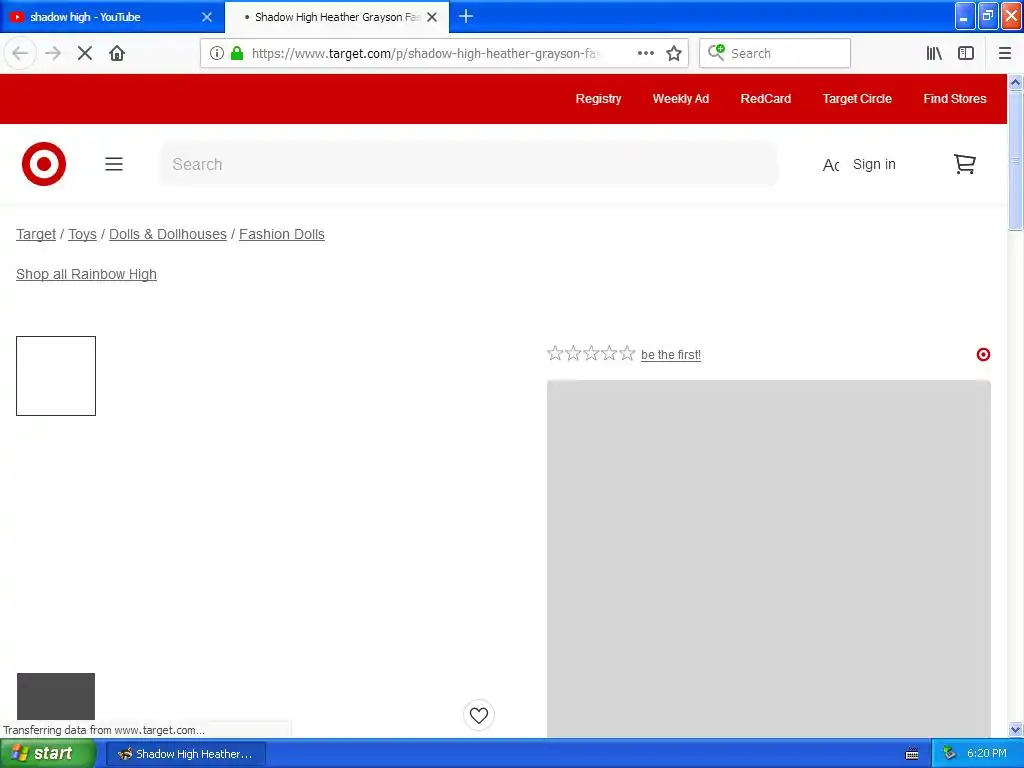Open RedCard in the red header
This screenshot has height=768, width=1024.
coord(765,99)
